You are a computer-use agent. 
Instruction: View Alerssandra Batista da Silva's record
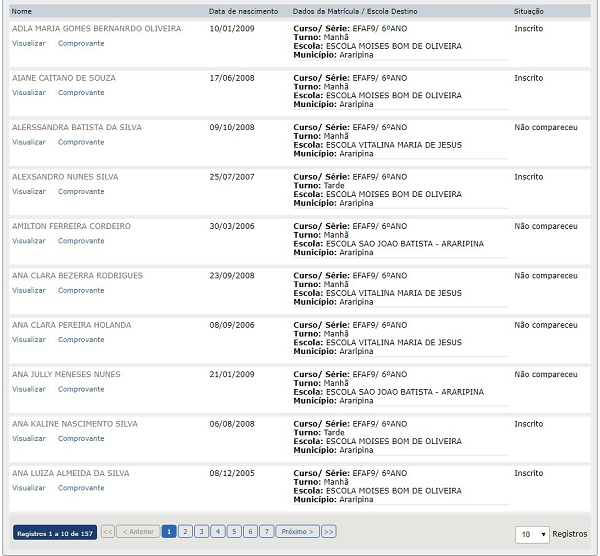click(29, 142)
